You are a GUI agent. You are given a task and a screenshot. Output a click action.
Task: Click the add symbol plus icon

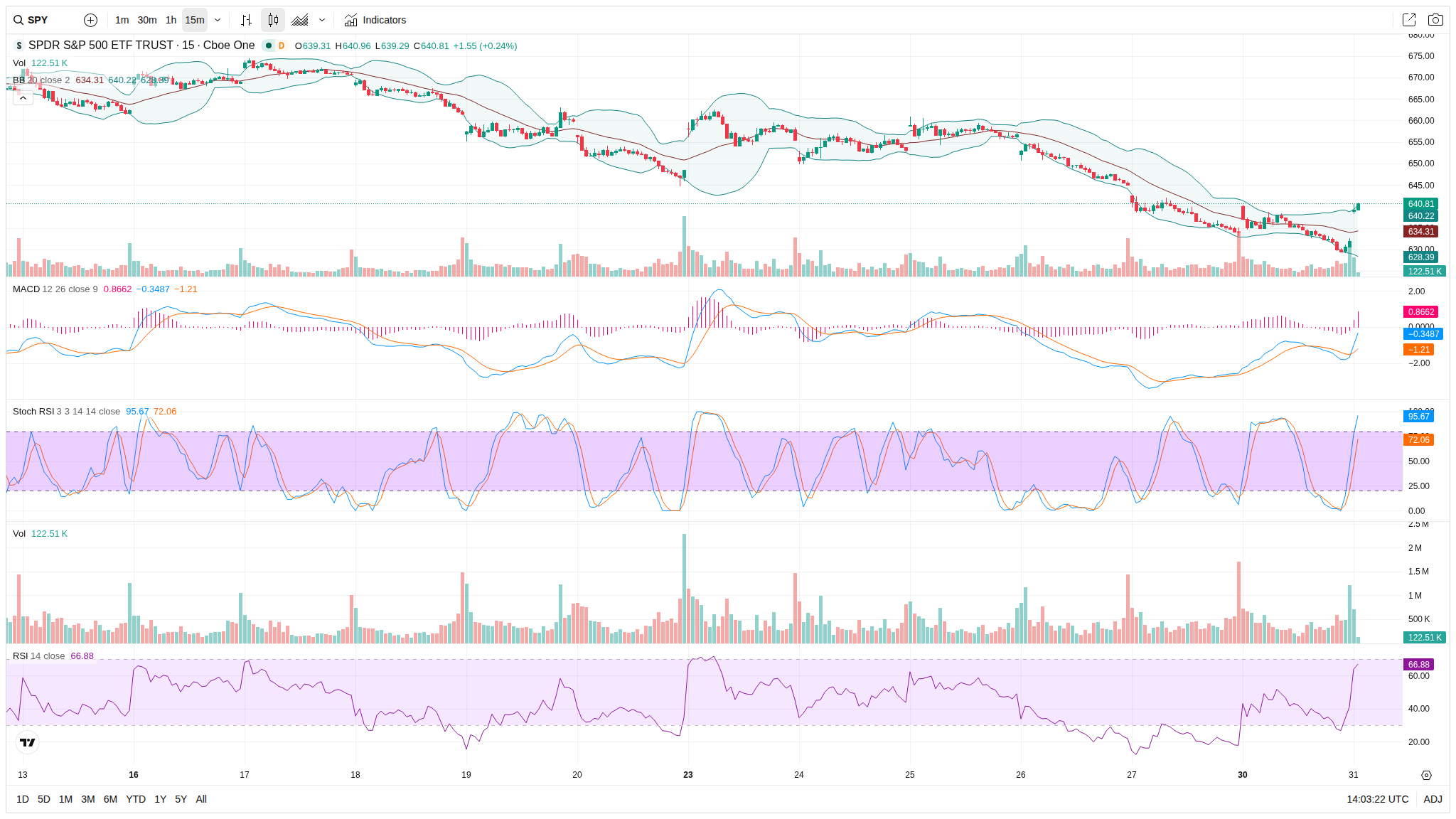(90, 20)
